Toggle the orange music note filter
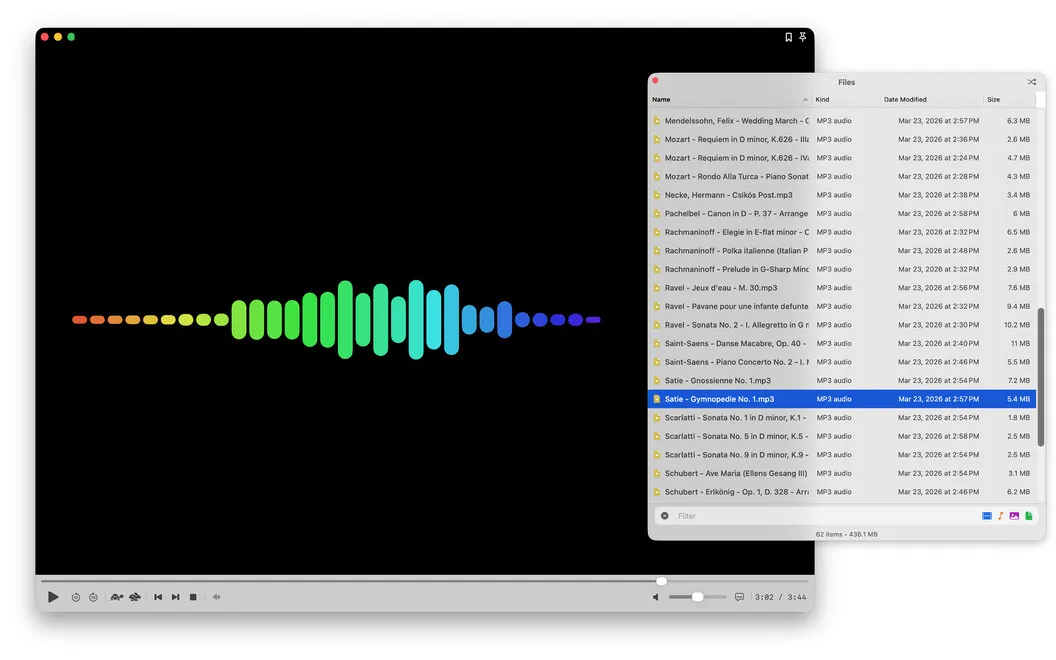Image resolution: width=1056 pixels, height=660 pixels. pyautogui.click(x=1001, y=516)
